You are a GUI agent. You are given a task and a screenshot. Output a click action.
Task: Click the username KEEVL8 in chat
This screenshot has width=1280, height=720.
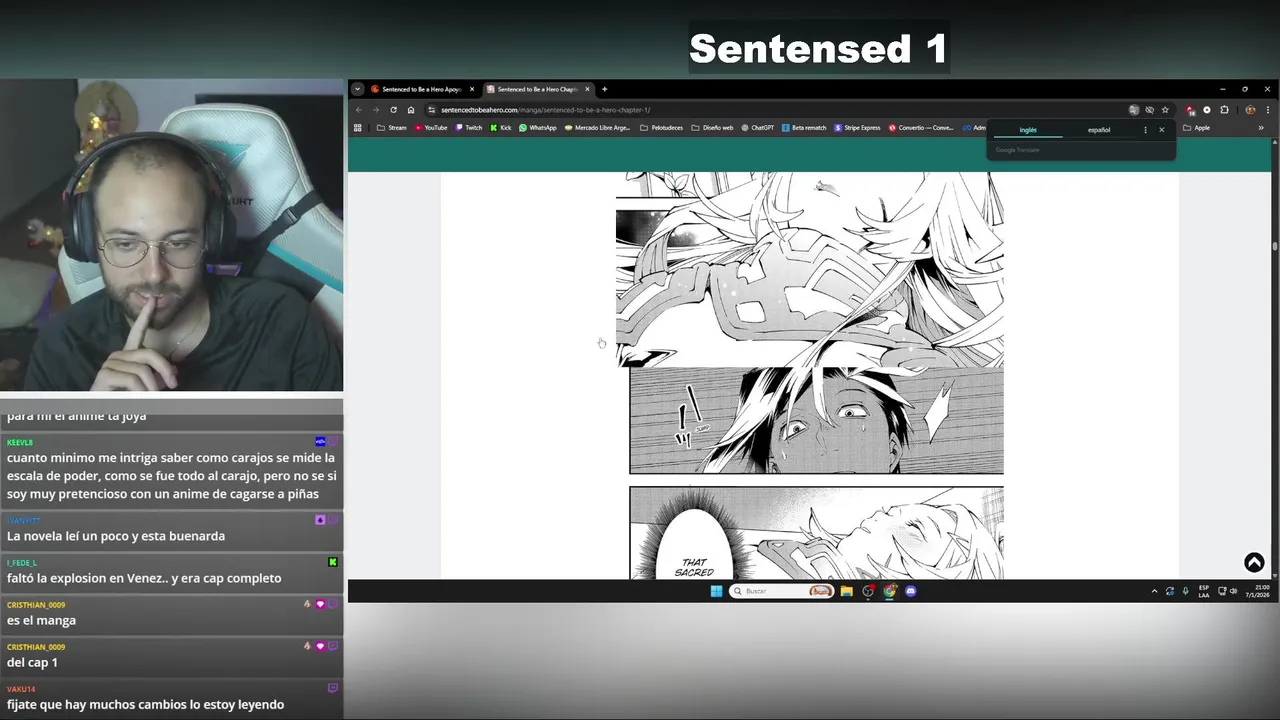(20, 442)
